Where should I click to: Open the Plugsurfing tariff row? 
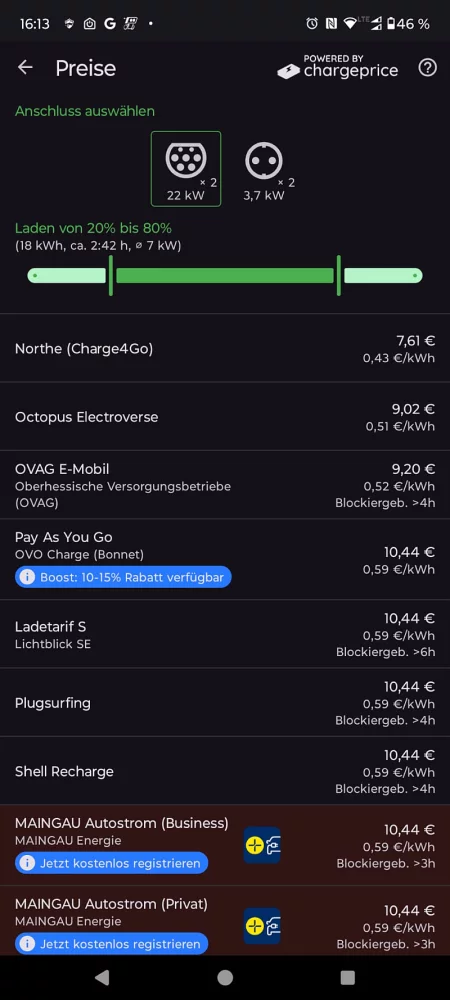[x=225, y=703]
